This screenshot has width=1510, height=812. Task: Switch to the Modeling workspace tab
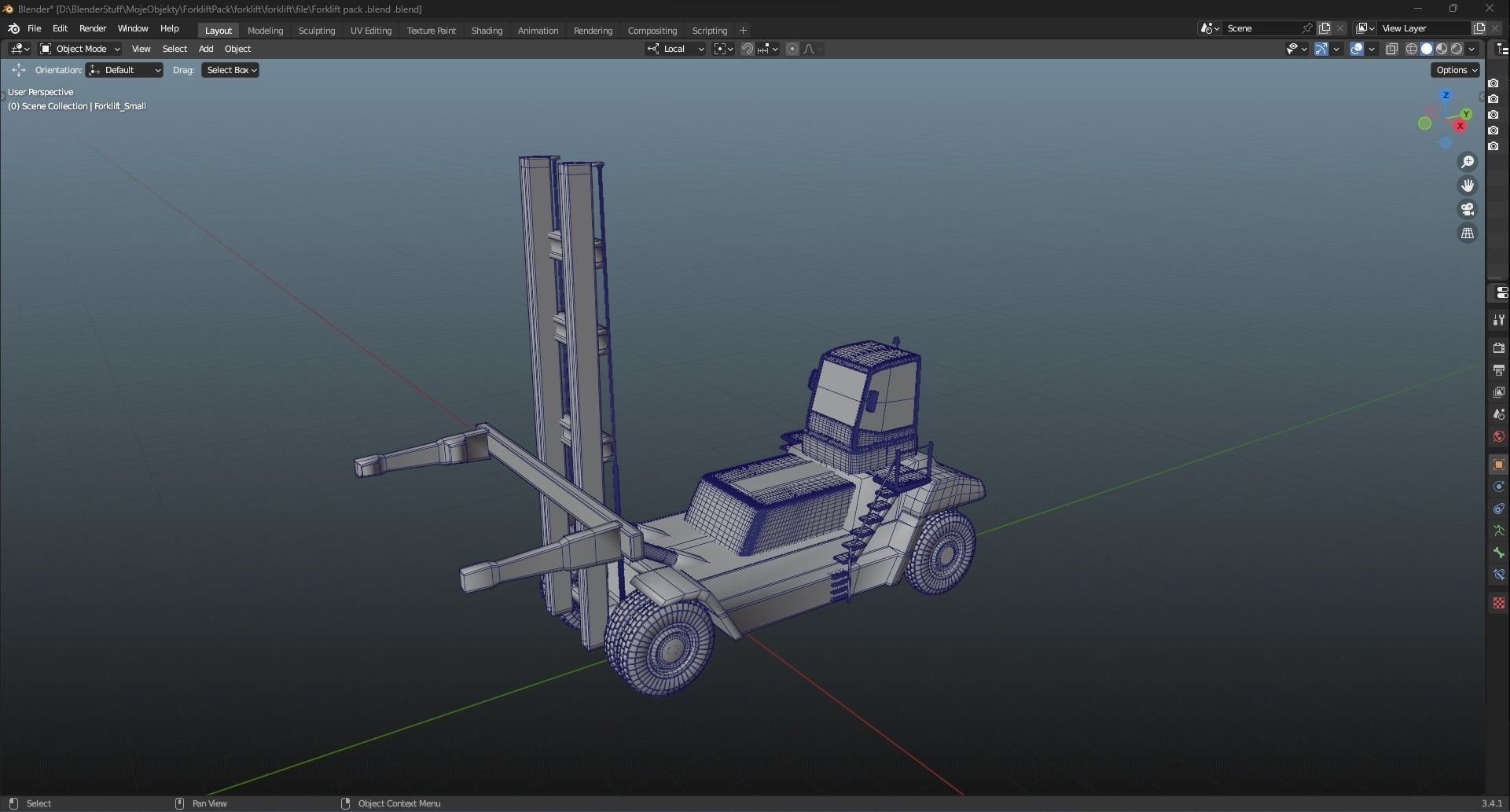pyautogui.click(x=265, y=31)
